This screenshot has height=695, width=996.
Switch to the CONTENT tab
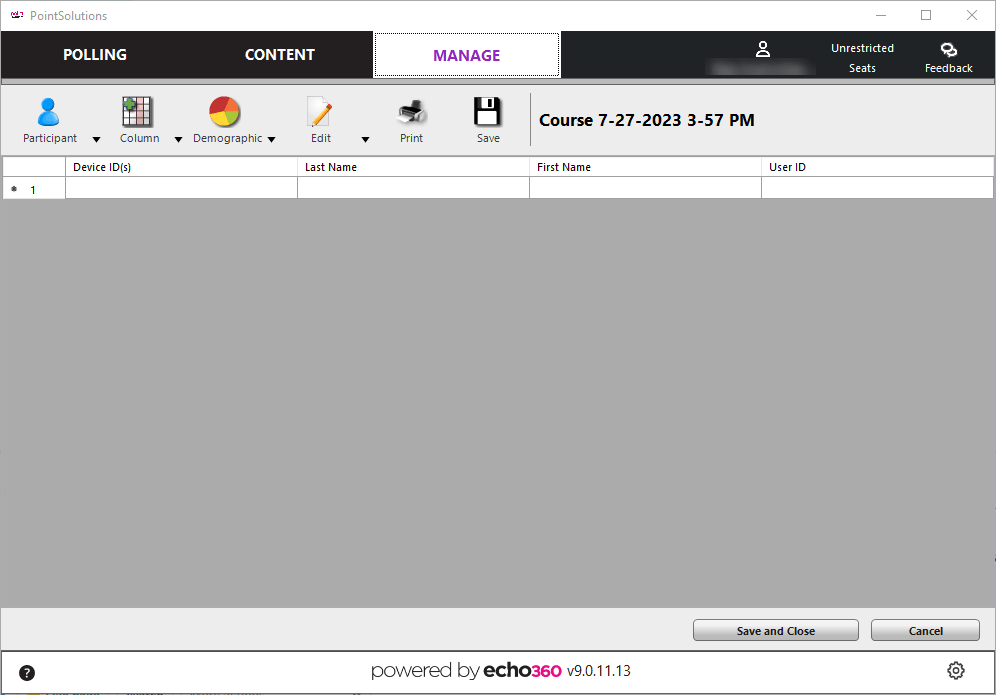pos(279,55)
